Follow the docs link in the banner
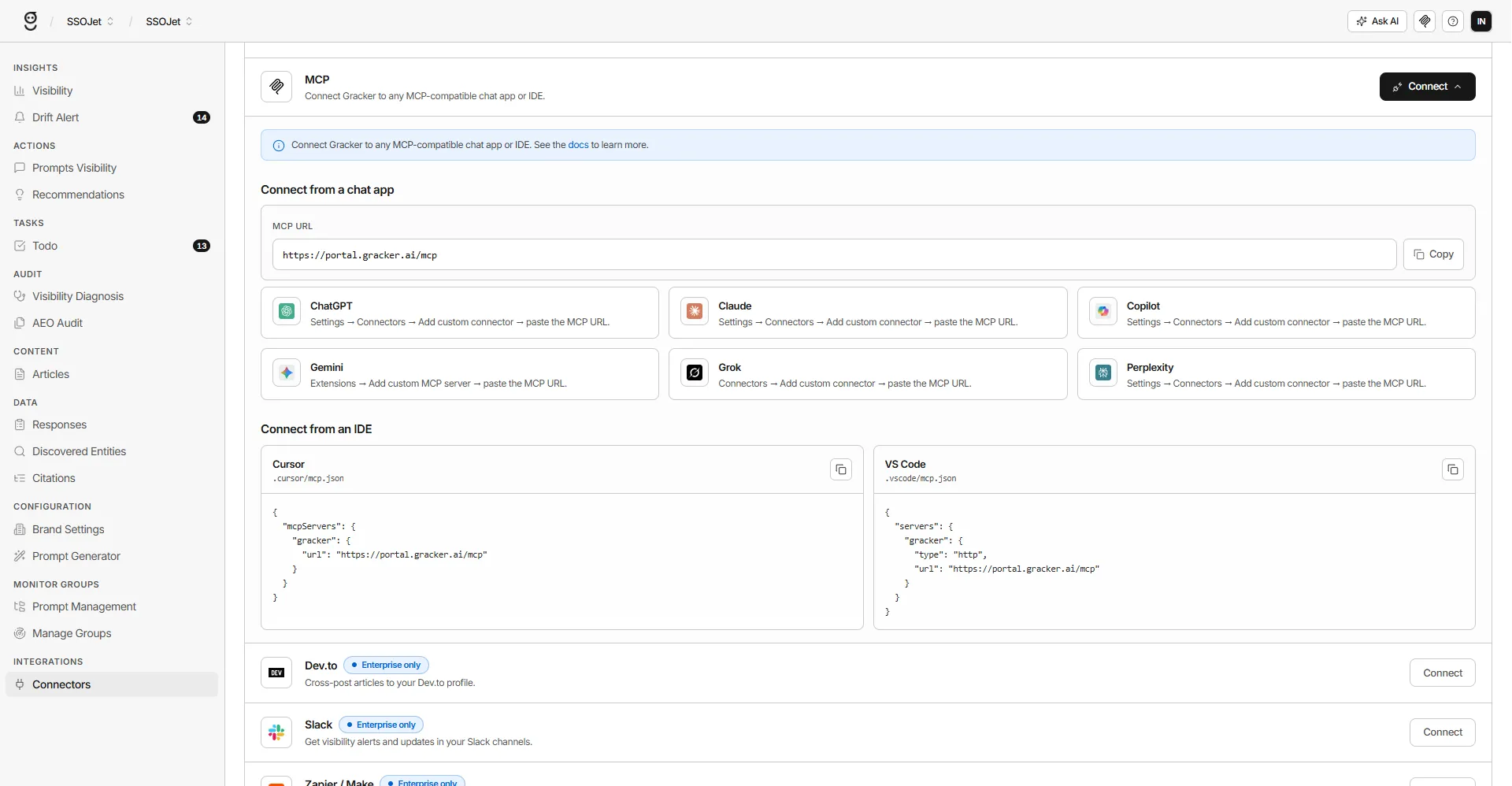Image resolution: width=1512 pixels, height=786 pixels. tap(578, 145)
